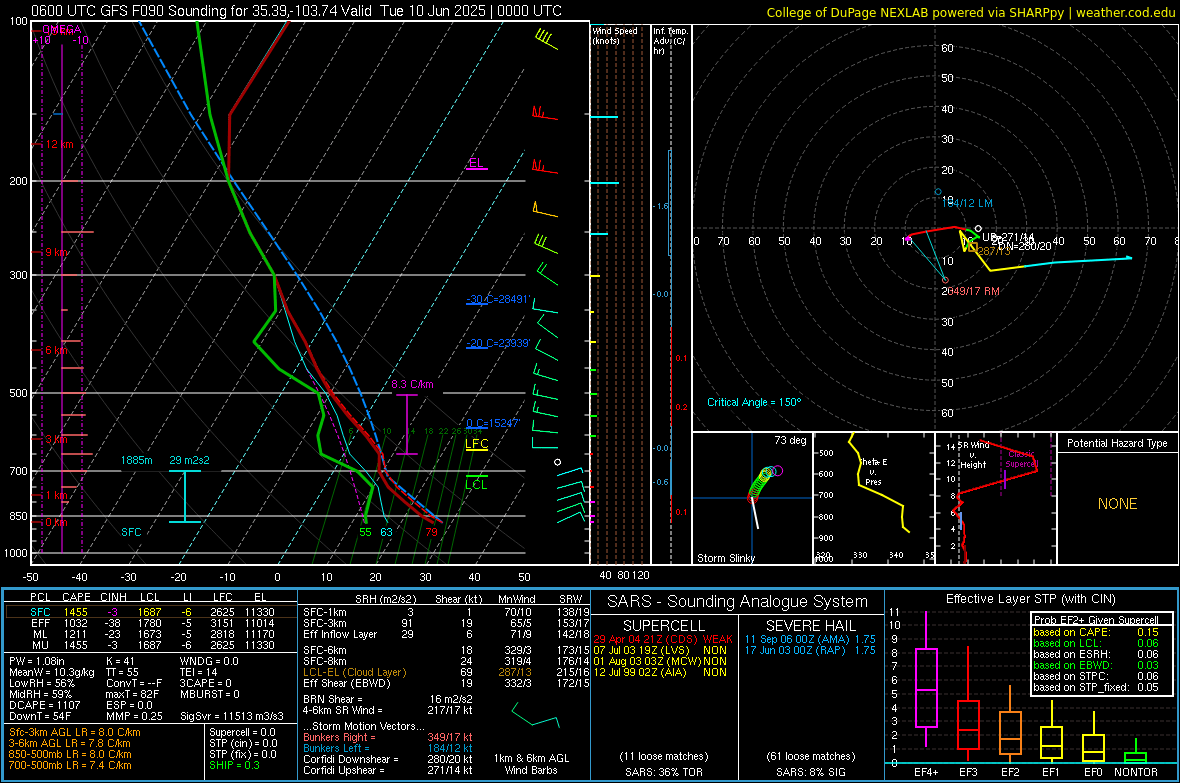Click the orange 'LCL-EL (Cloud Layer)' row
Image resolution: width=1180 pixels, height=783 pixels.
[446, 672]
